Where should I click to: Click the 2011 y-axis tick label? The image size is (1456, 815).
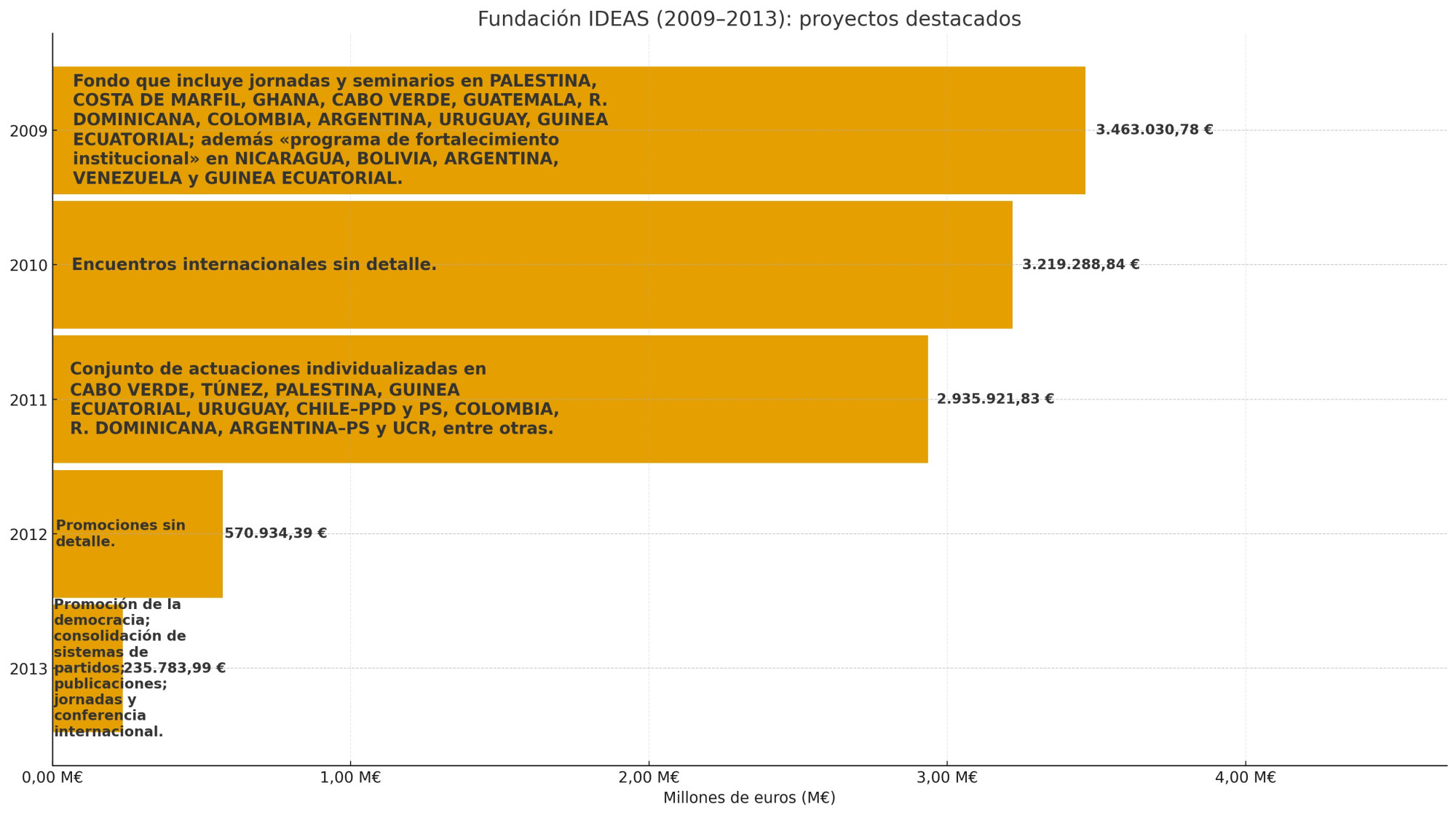pyautogui.click(x=28, y=399)
